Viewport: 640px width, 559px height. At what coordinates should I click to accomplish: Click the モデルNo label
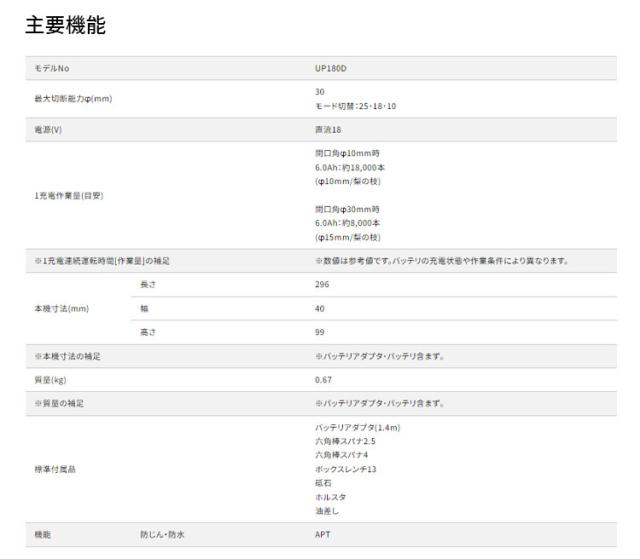click(52, 68)
